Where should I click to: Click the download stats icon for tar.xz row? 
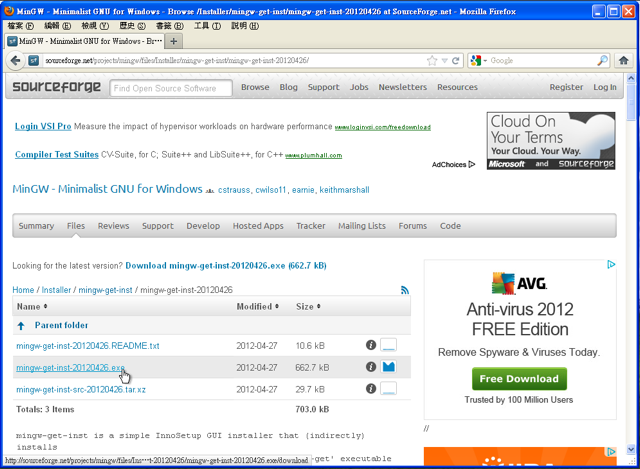(x=388, y=388)
